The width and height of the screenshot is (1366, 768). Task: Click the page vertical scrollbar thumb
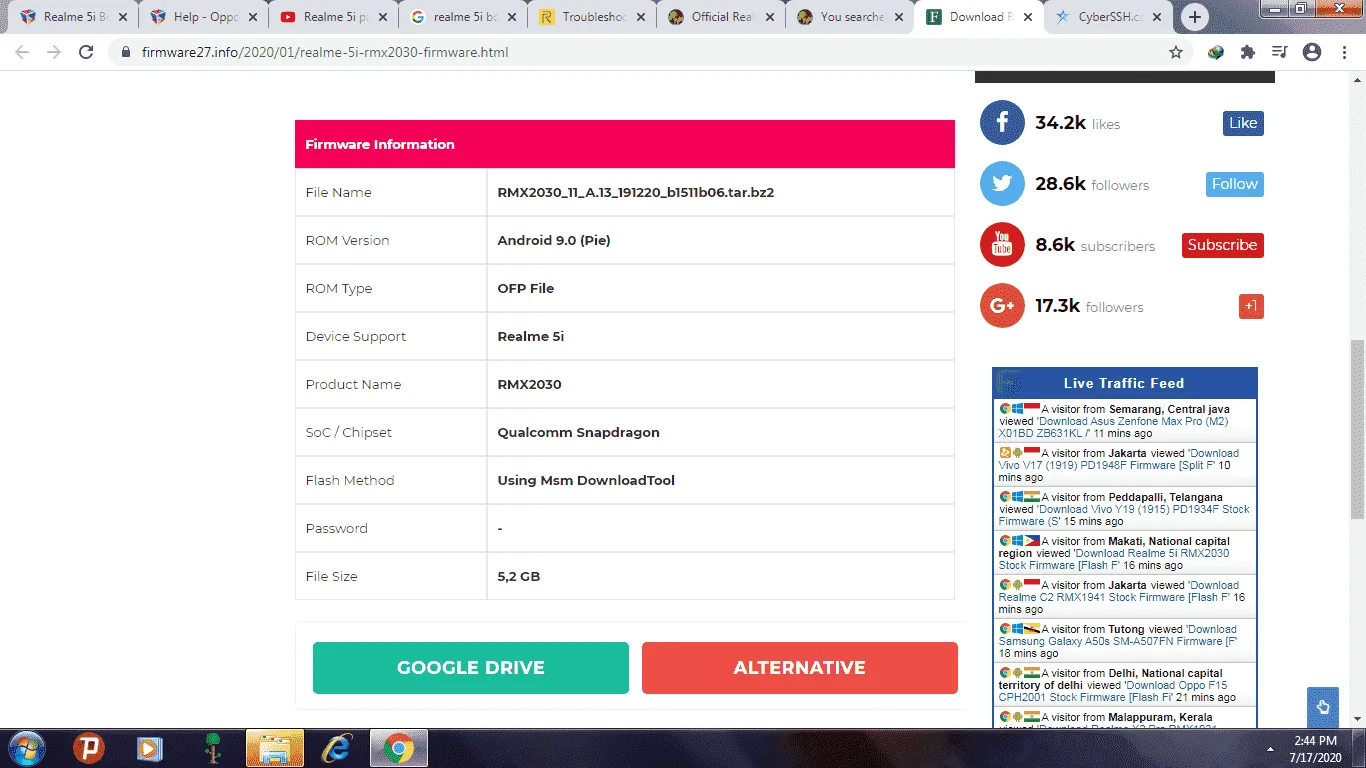click(1357, 430)
